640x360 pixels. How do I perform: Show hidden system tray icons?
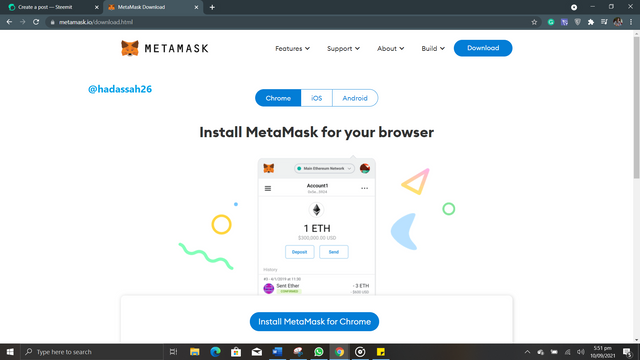527,352
